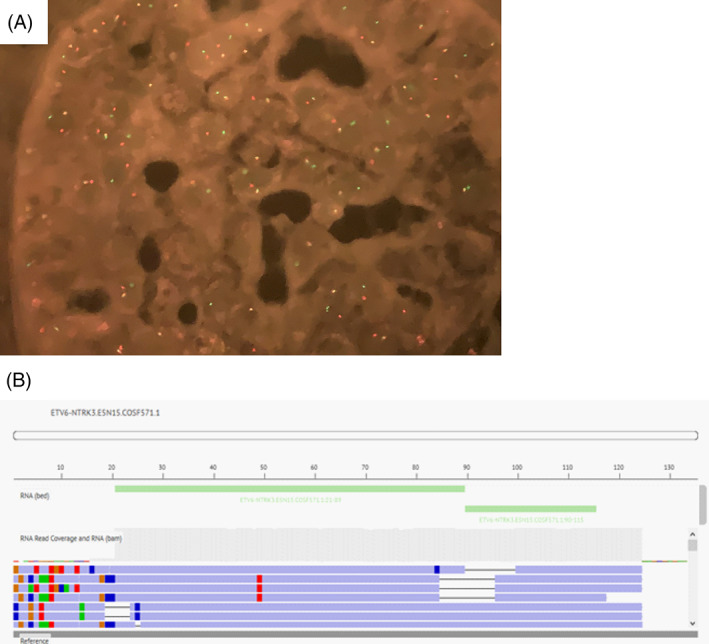Click the overview navigation bar
Screen dimensions: 709x644
click(x=355, y=436)
